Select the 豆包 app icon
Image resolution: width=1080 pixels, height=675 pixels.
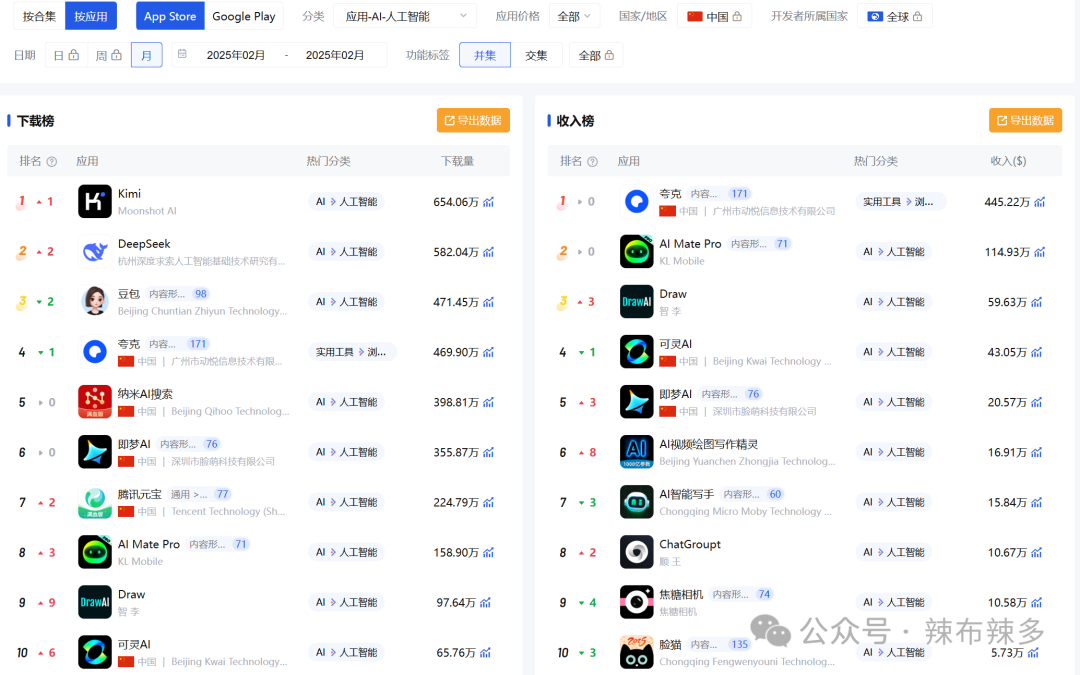94,301
